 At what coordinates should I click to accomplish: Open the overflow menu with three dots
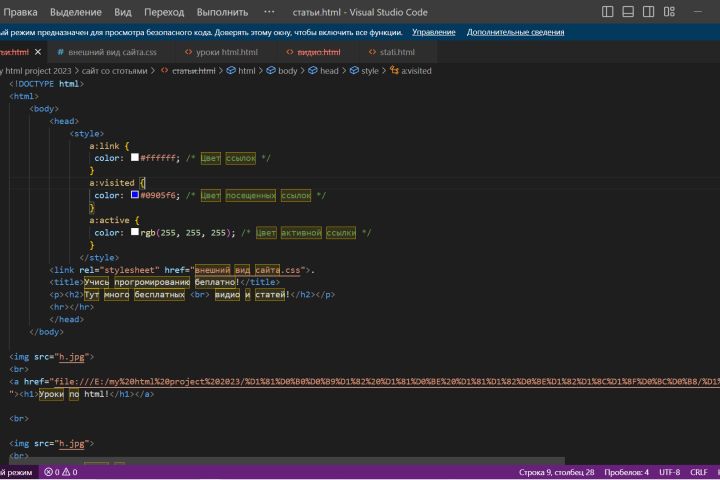268,12
